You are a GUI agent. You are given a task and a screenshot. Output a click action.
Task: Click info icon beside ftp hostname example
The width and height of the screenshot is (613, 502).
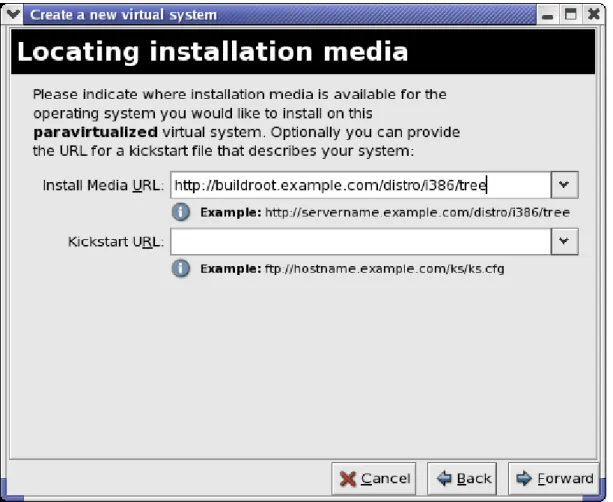(x=181, y=269)
